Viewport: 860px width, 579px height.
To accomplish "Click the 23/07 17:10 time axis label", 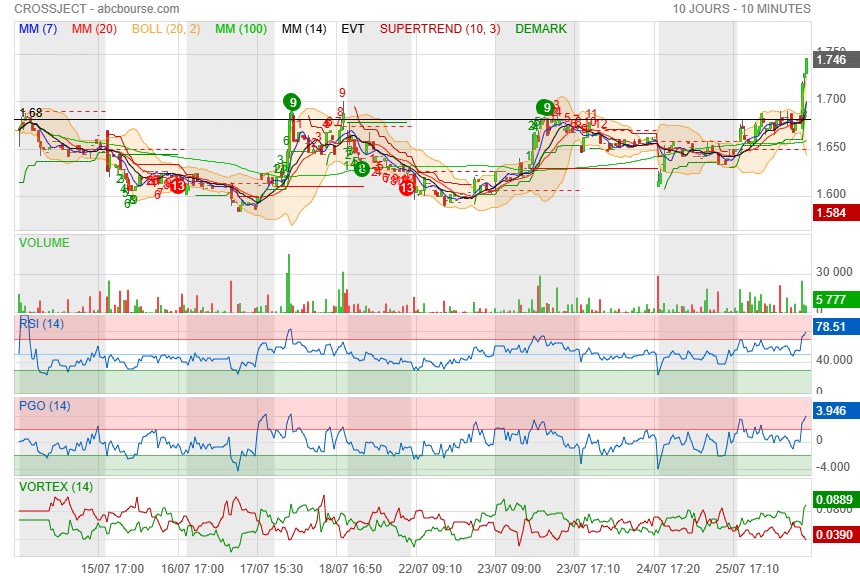I will (x=588, y=569).
